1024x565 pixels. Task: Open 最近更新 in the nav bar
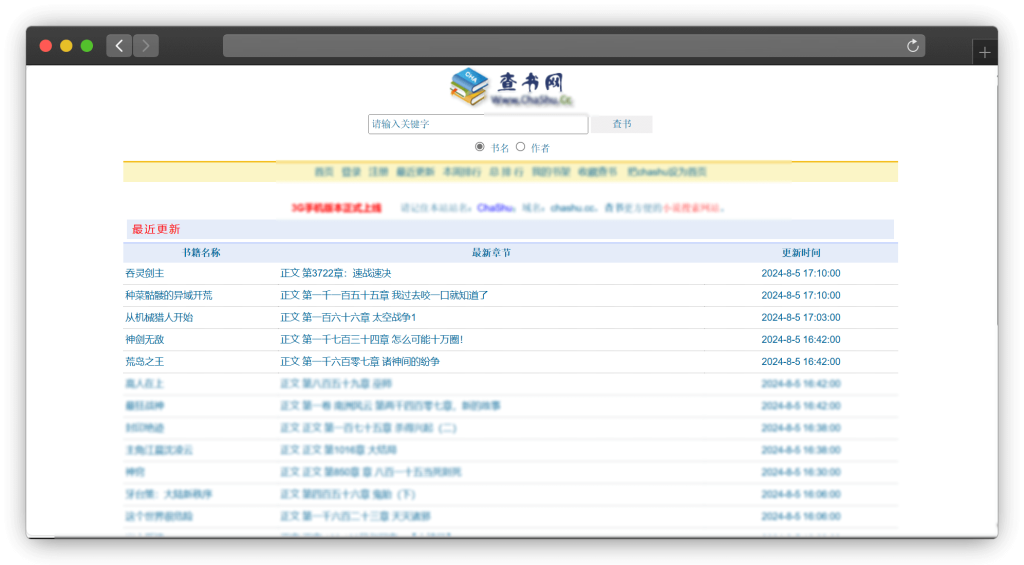pos(415,172)
